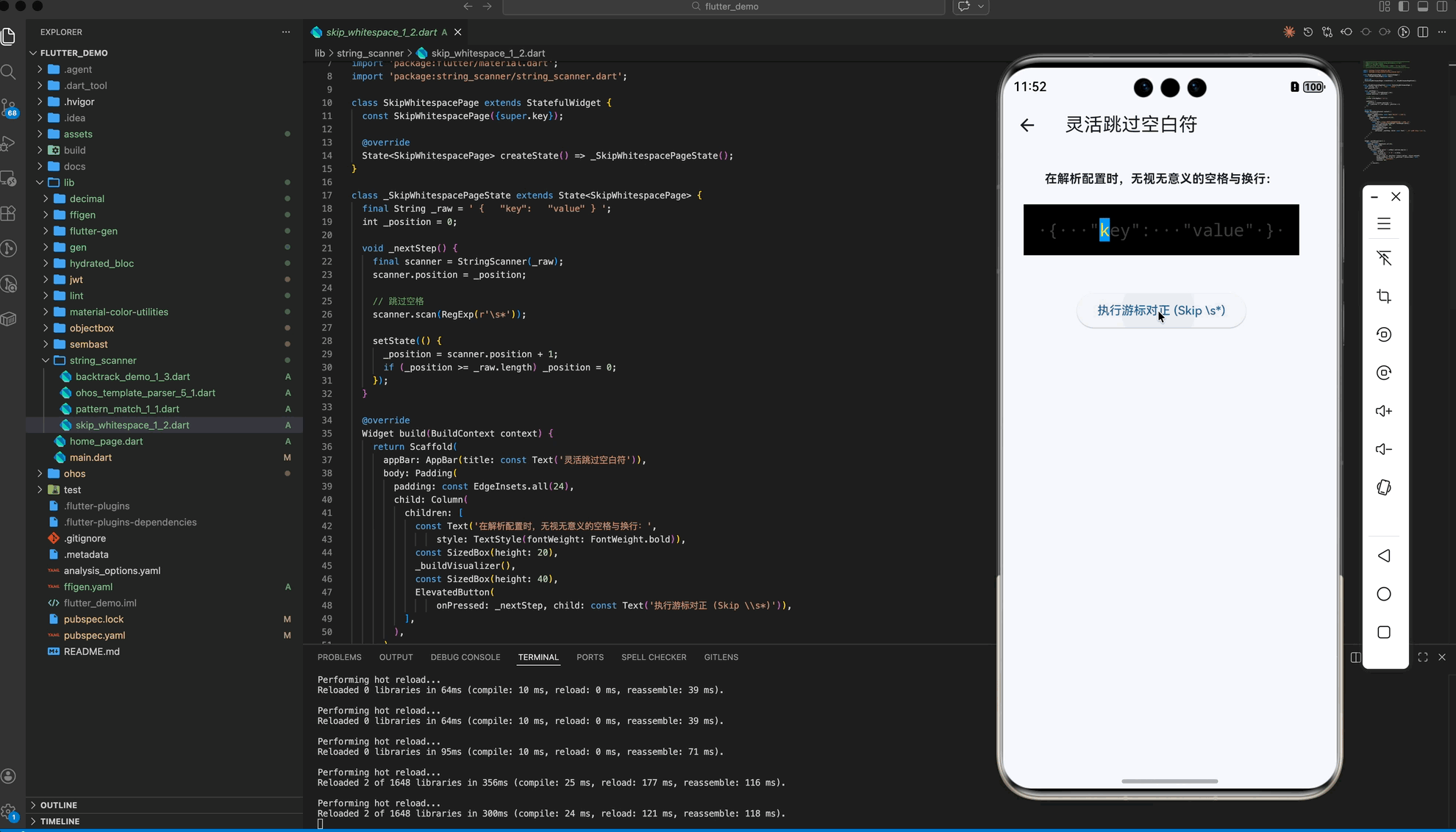The image size is (1456, 832).
Task: Expand the OUTLINE section
Action: click(59, 806)
